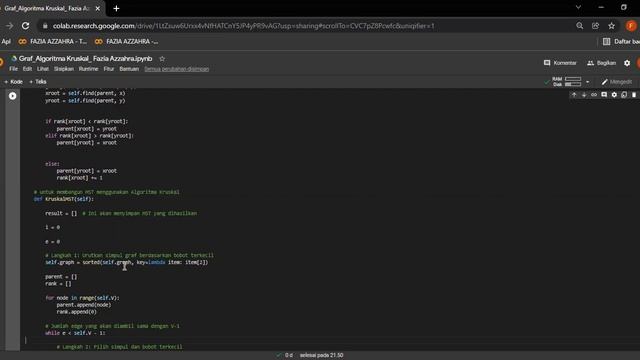This screenshot has width=640, height=360.
Task: Expand RAM and Disk dropdown arrow
Action: (587, 82)
